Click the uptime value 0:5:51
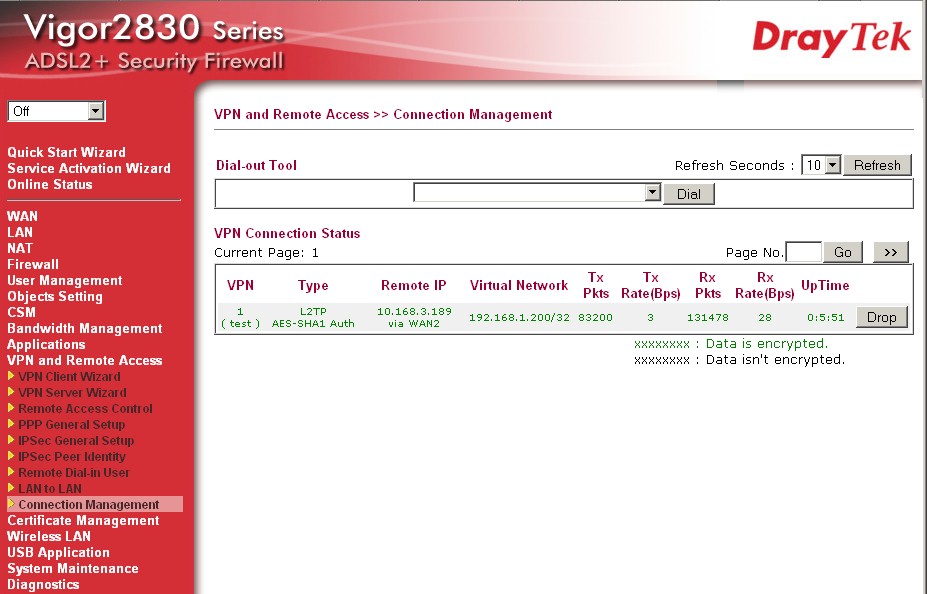 (x=825, y=317)
